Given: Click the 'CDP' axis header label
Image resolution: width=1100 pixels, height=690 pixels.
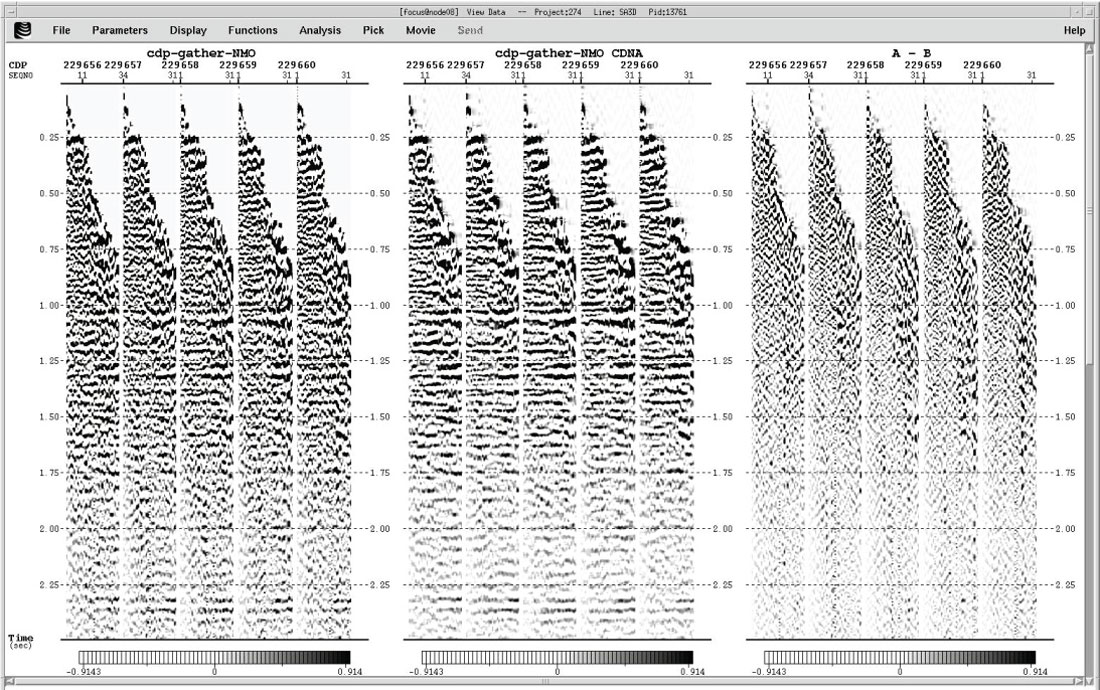Looking at the screenshot, I should click(x=18, y=65).
